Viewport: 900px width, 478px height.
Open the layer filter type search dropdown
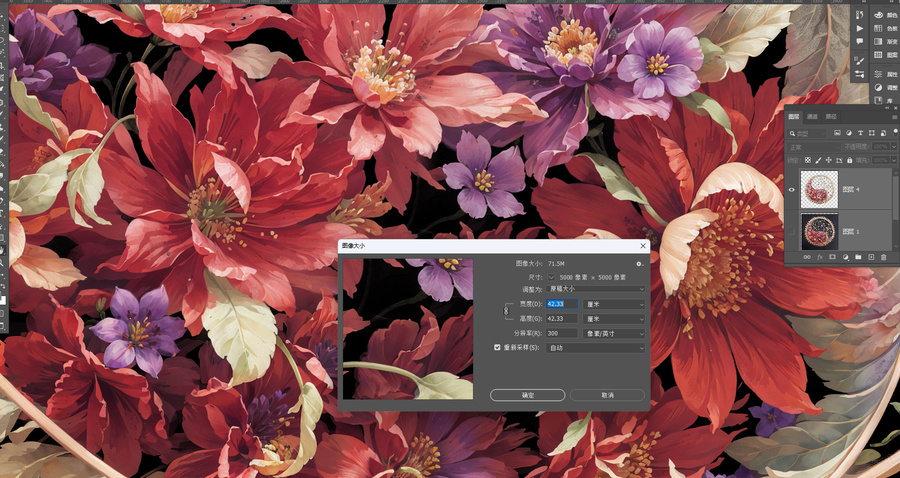point(808,133)
